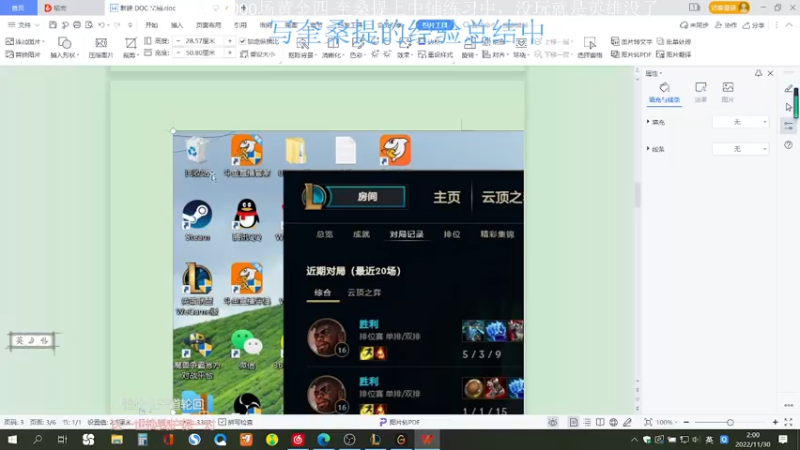Viewport: 800px width, 450px height.
Task: Click the Share button
Action: (753, 24)
